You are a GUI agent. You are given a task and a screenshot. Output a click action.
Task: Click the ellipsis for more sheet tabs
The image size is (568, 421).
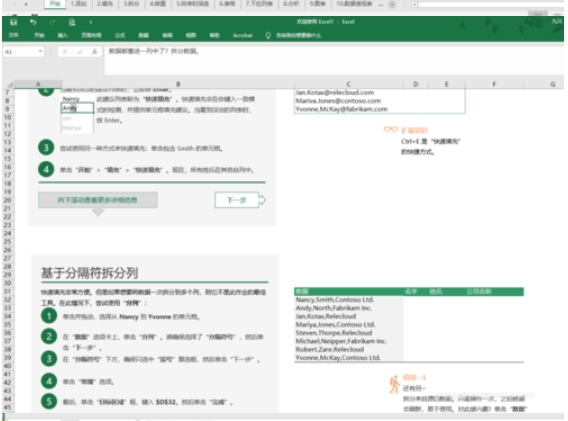(x=380, y=4)
